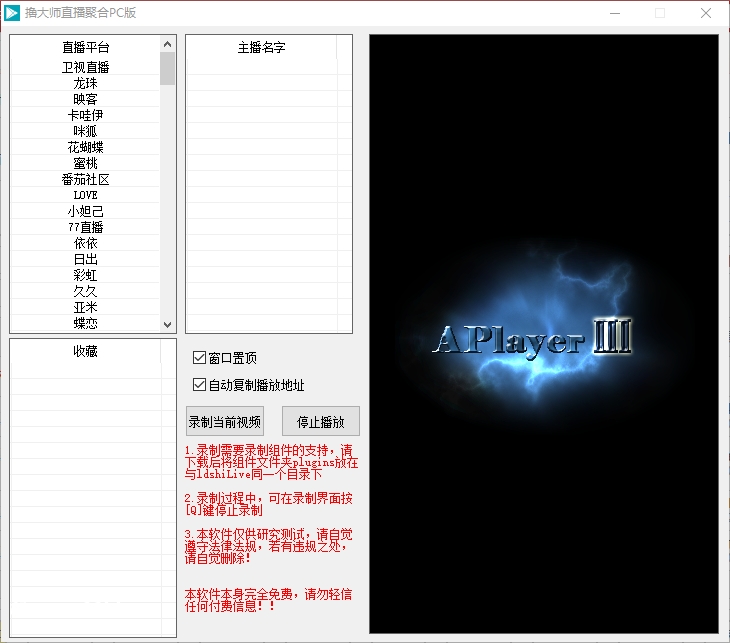Choose the 77直播 platform
The height and width of the screenshot is (643, 730).
(x=85, y=227)
